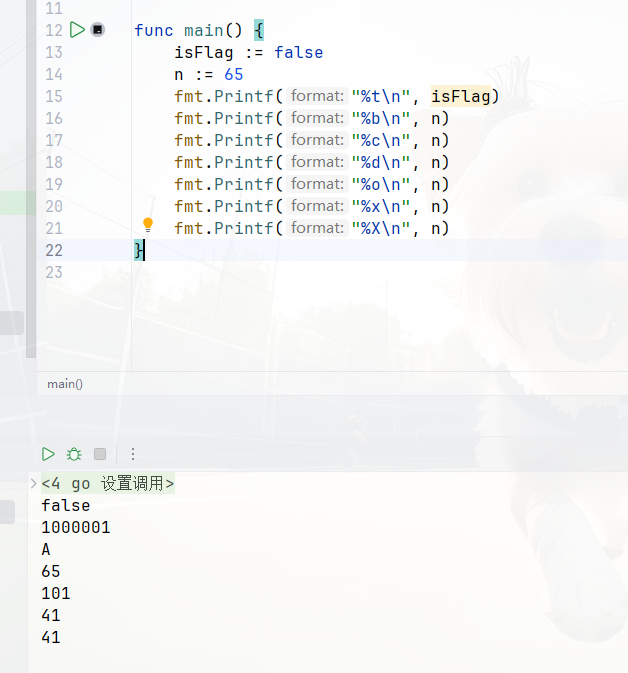Screen dimensions: 628x673
Task: Click the 'A' character output line
Action: click(46, 550)
